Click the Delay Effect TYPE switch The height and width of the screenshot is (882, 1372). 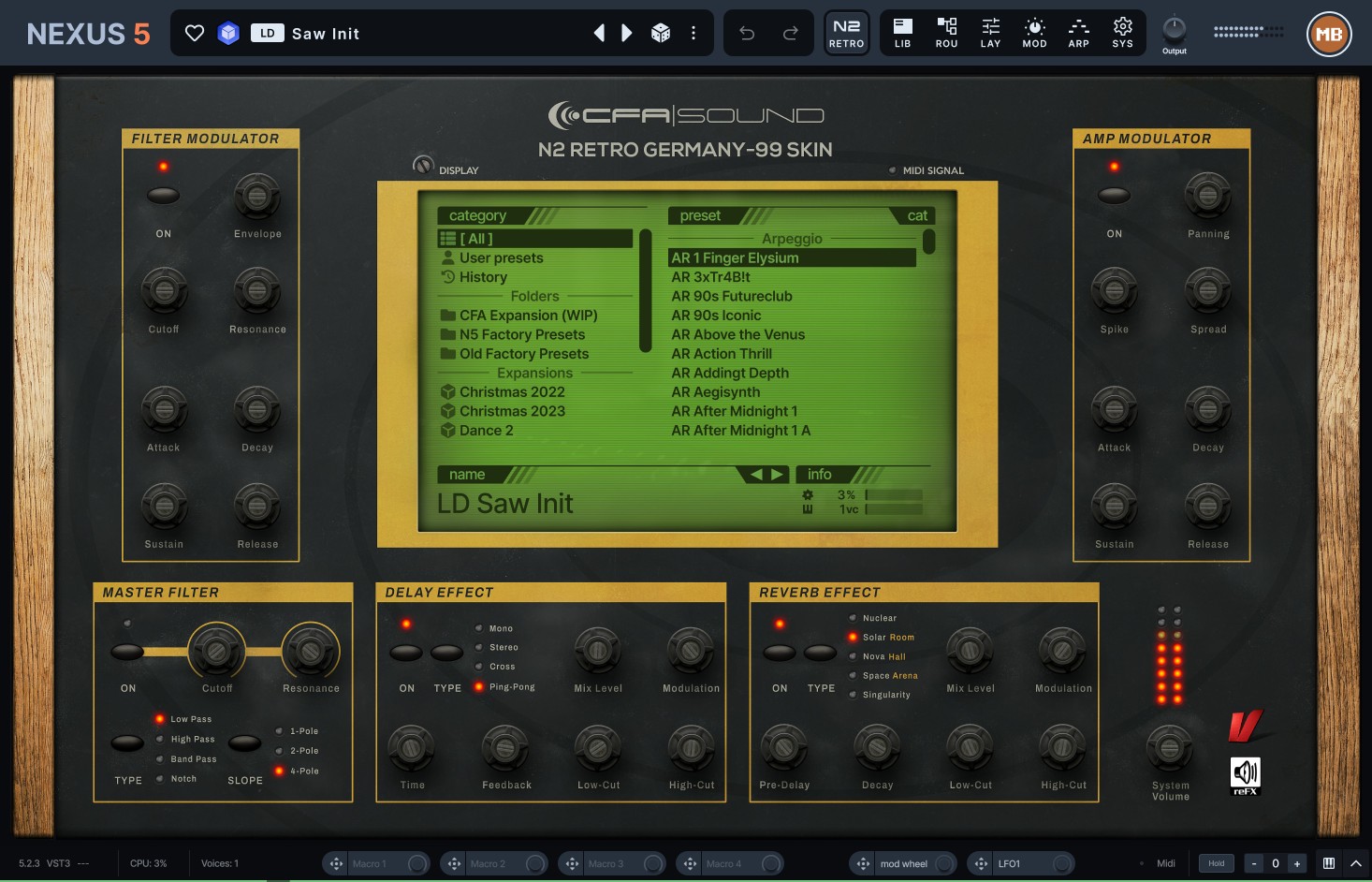click(446, 652)
